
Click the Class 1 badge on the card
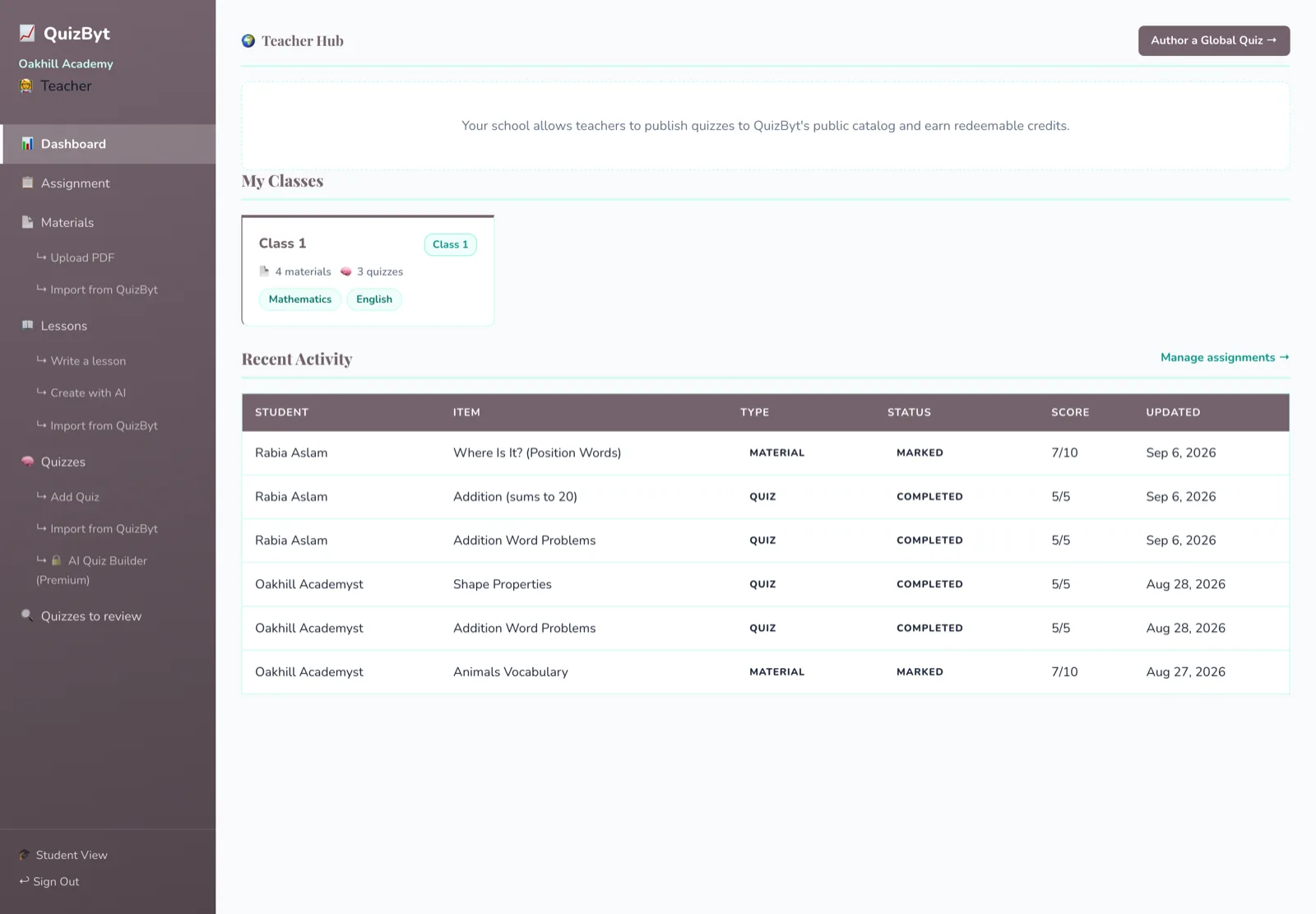click(451, 244)
